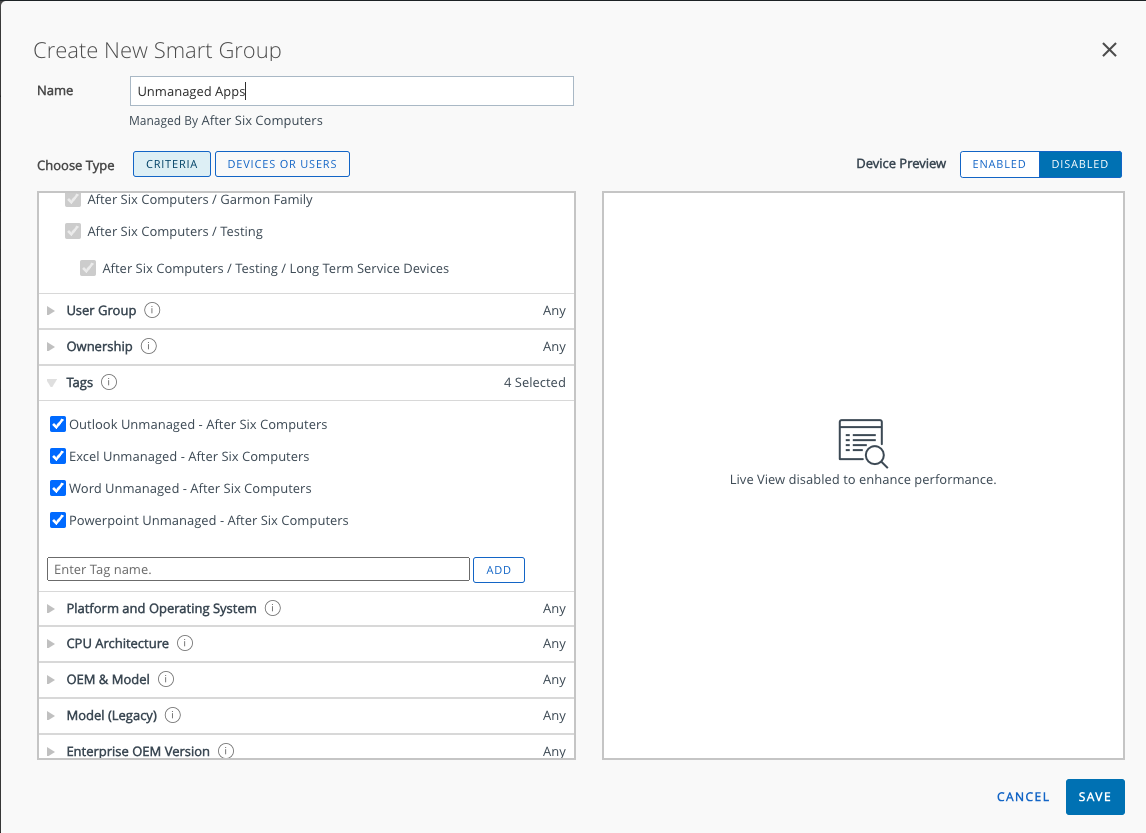Viewport: 1146px width, 833px height.
Task: Toggle the Word Unmanaged tag checkbox
Action: tap(58, 488)
